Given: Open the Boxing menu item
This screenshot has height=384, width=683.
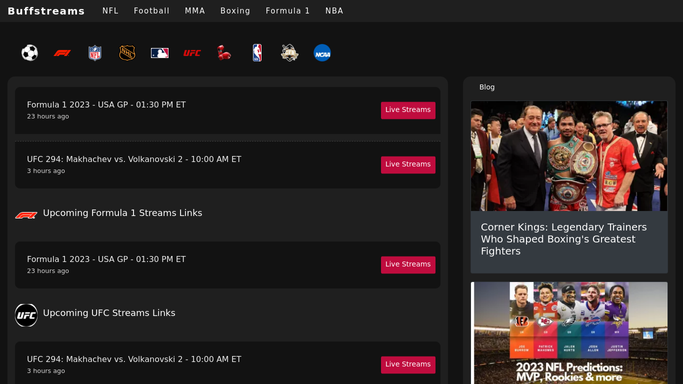Looking at the screenshot, I should point(235,11).
